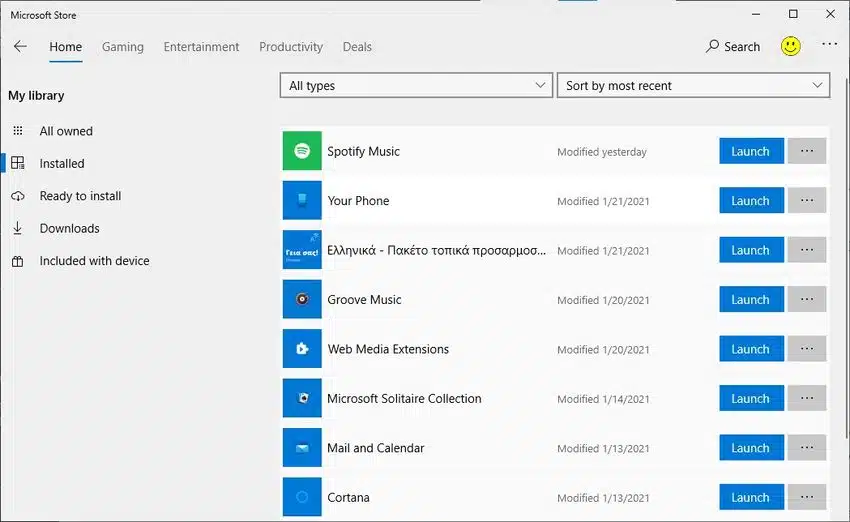Click the Your Phone app icon

[302, 200]
